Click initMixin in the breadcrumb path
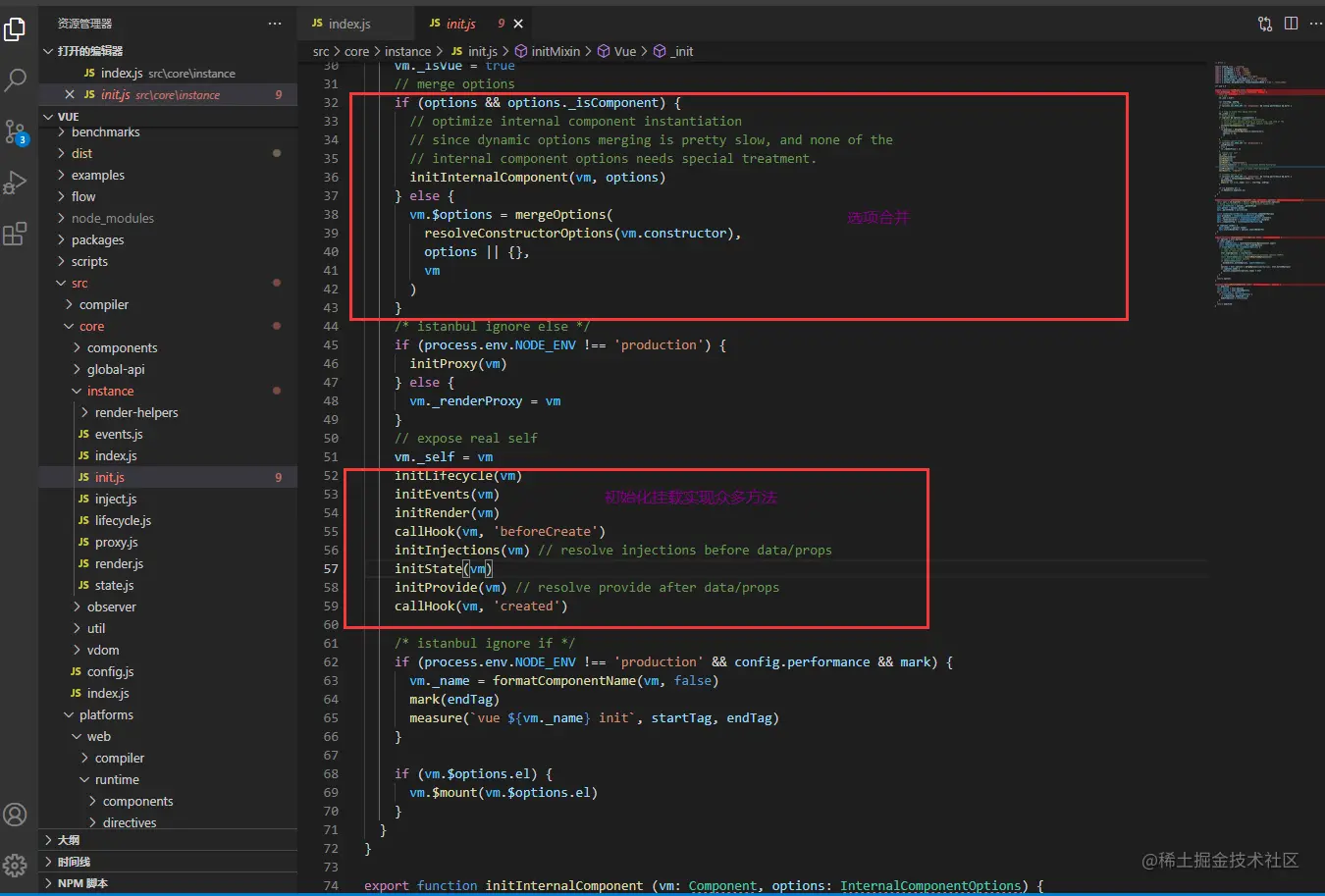The width and height of the screenshot is (1325, 896). point(555,51)
